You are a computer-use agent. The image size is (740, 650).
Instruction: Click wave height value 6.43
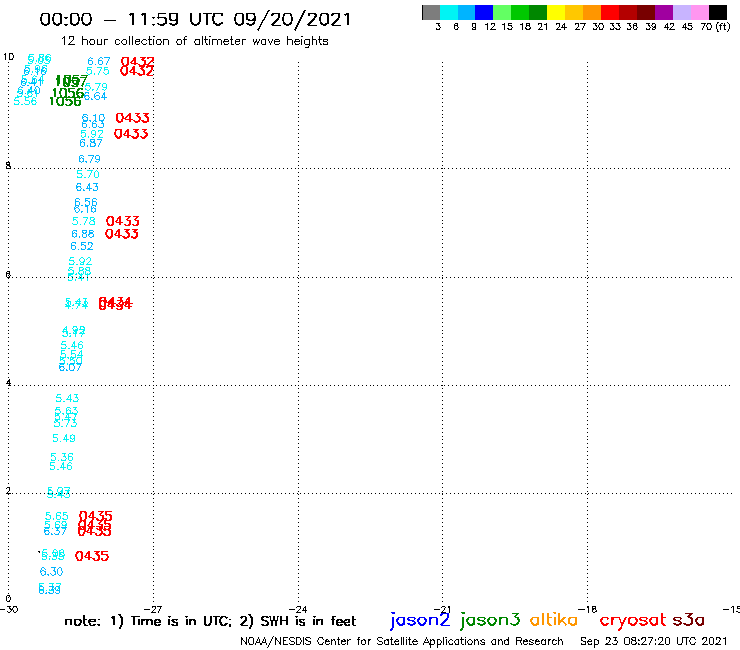(x=87, y=187)
